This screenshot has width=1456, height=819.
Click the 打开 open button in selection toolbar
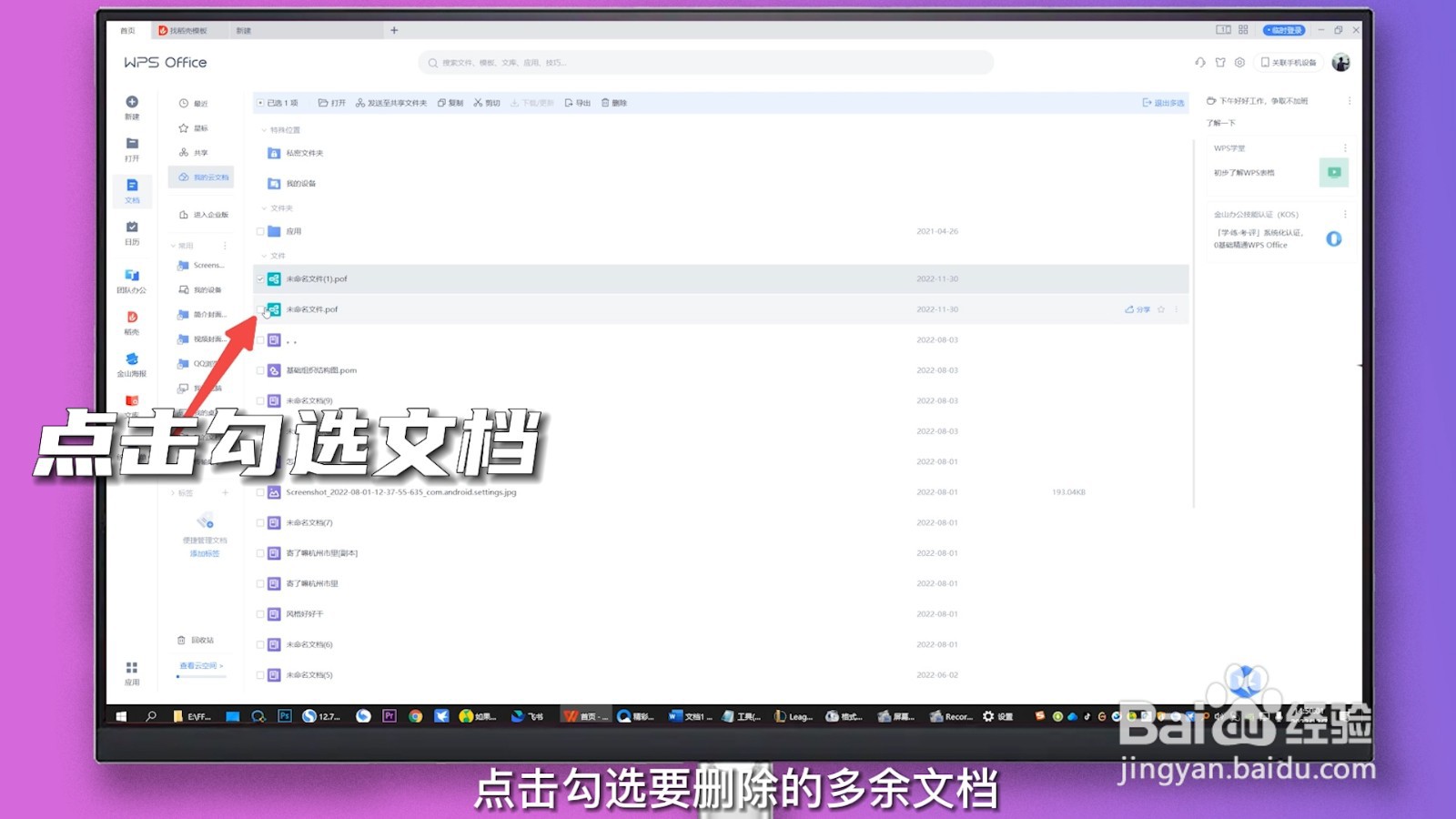click(x=332, y=103)
